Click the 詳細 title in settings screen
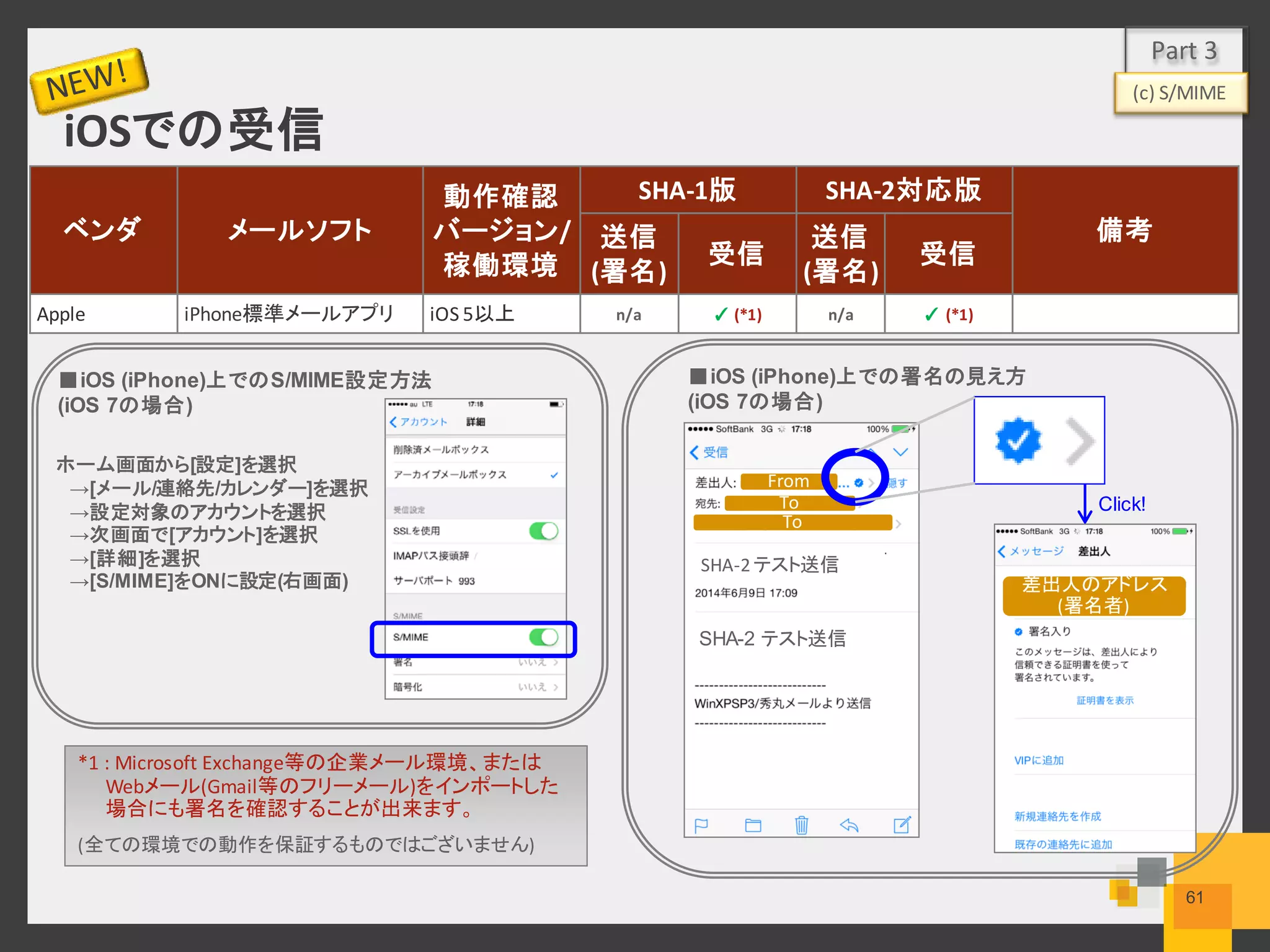 pyautogui.click(x=476, y=422)
